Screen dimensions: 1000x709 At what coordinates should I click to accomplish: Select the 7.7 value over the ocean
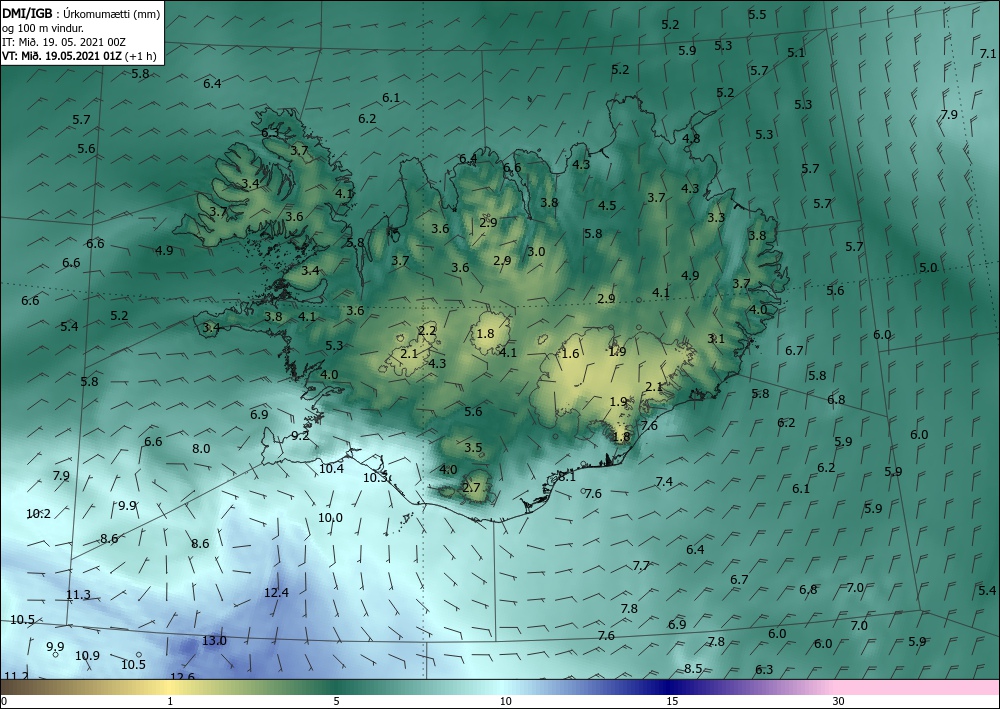[641, 565]
